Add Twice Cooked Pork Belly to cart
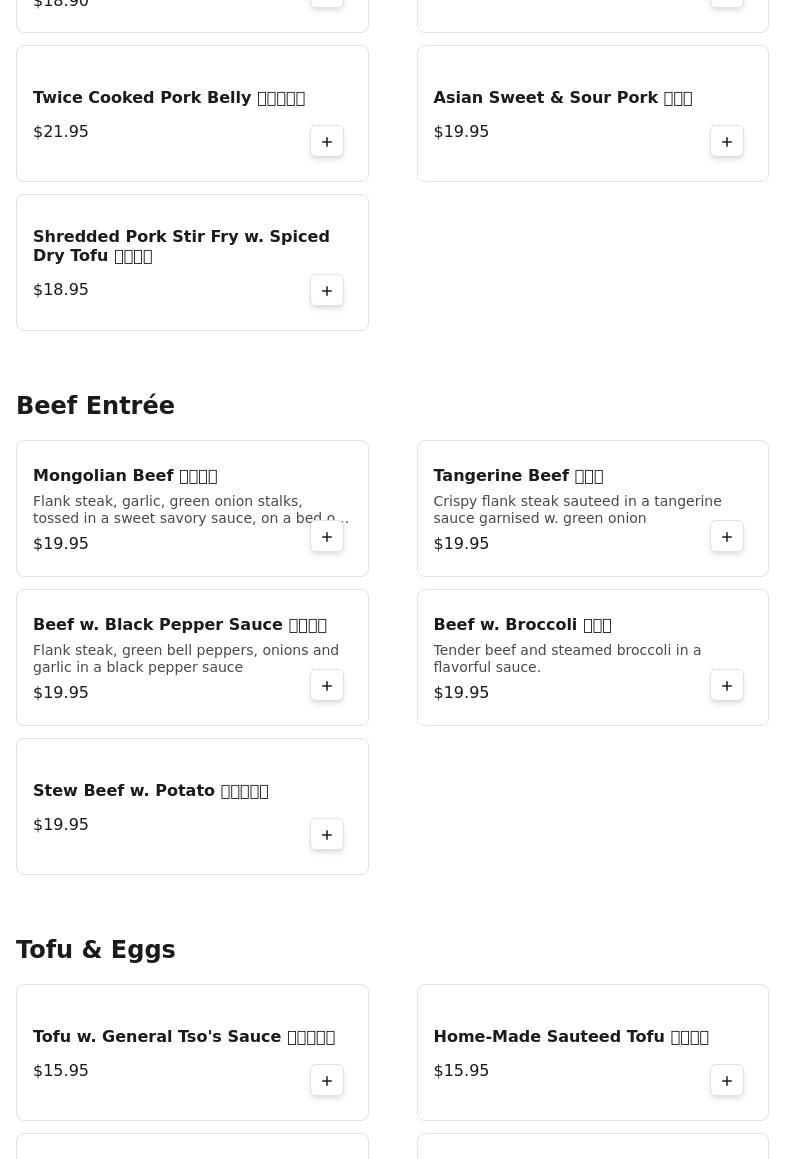This screenshot has height=1159, width=785. pyautogui.click(x=327, y=142)
